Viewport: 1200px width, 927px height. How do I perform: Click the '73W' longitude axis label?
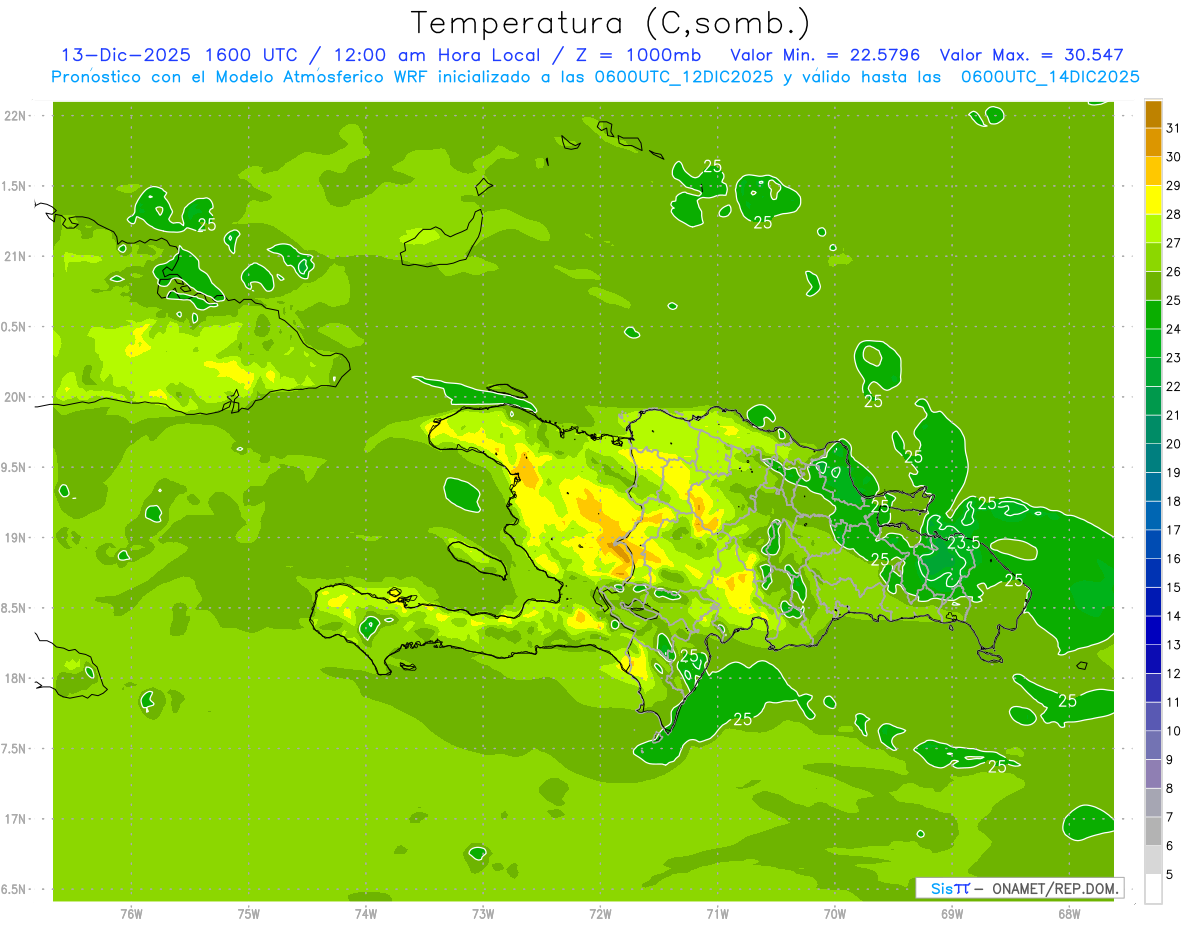pyautogui.click(x=483, y=914)
